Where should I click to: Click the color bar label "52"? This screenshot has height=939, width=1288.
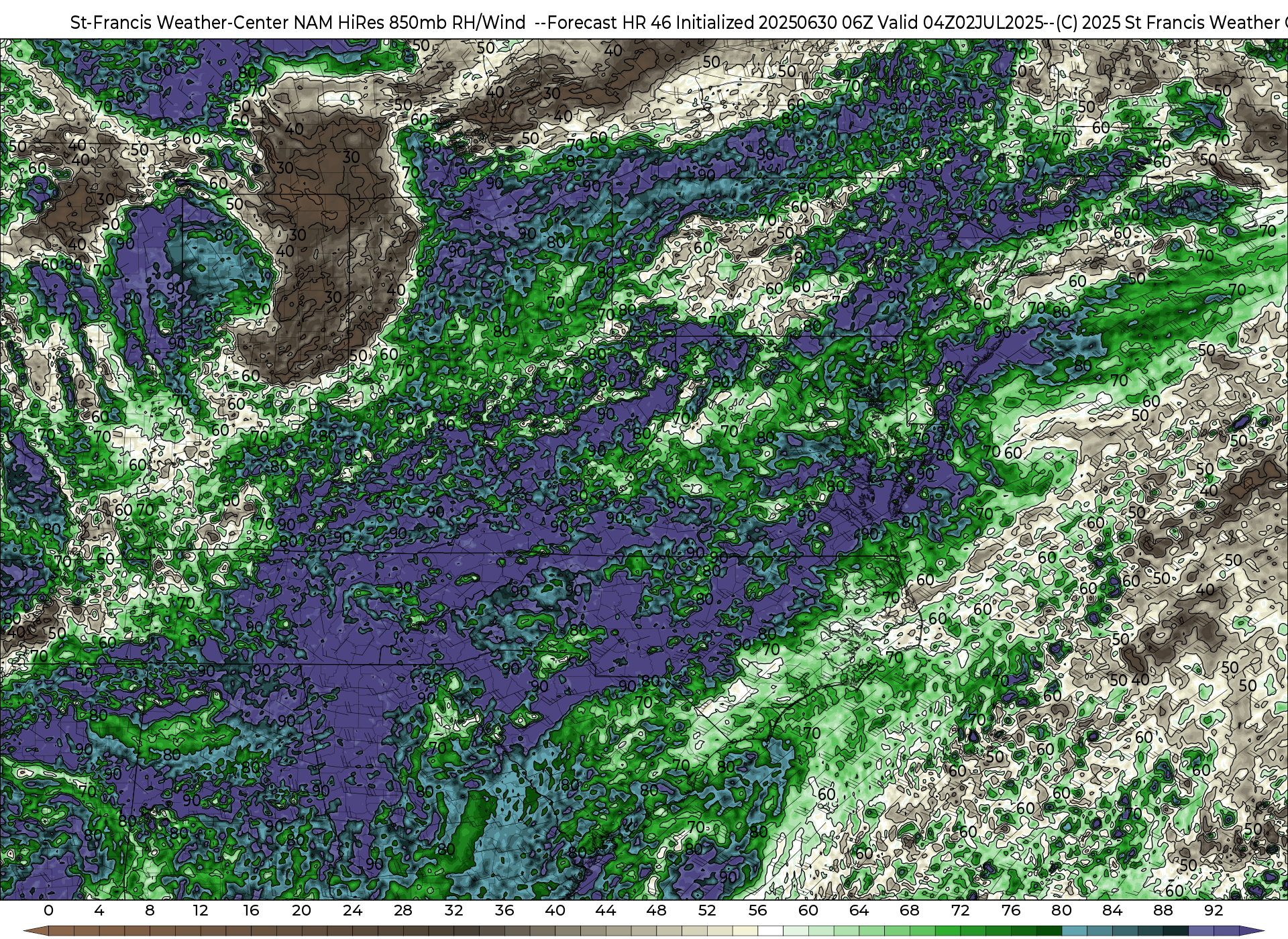coord(707,910)
